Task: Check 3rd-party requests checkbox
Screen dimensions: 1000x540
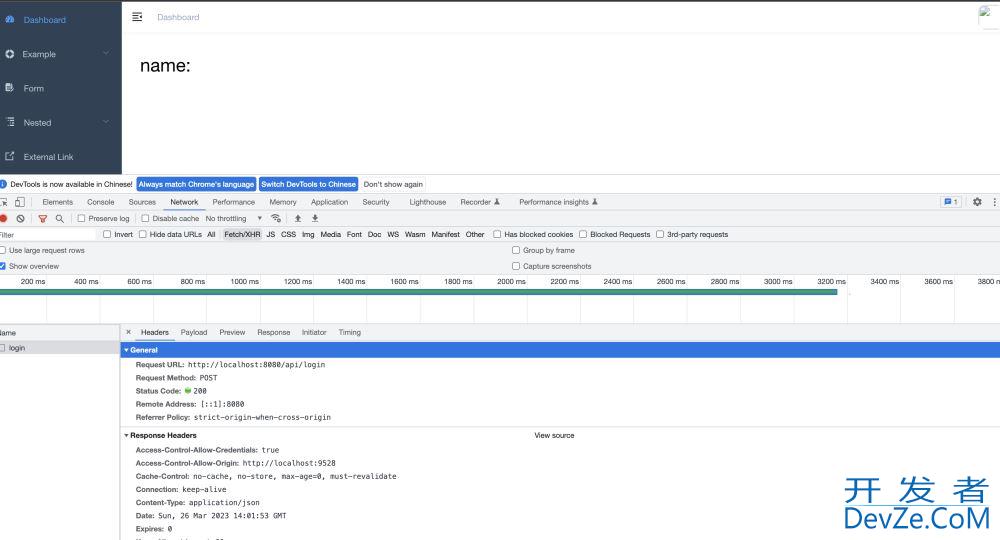Action: coord(659,235)
